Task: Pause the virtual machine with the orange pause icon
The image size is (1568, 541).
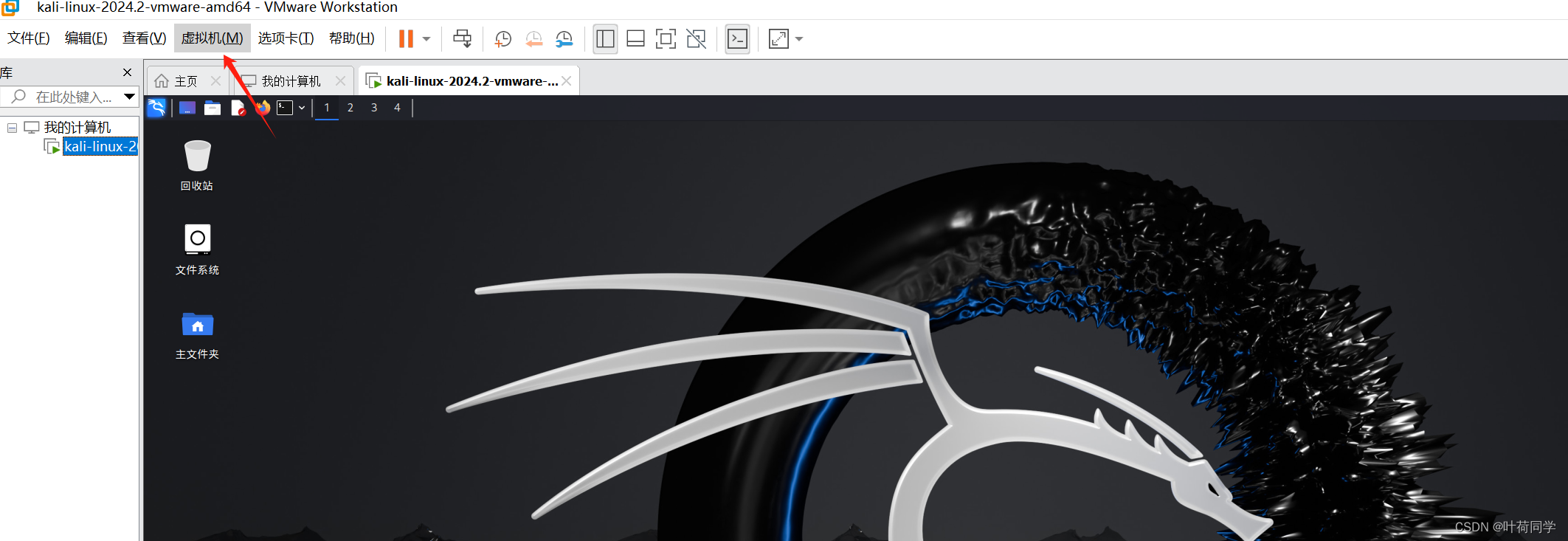Action: tap(406, 38)
